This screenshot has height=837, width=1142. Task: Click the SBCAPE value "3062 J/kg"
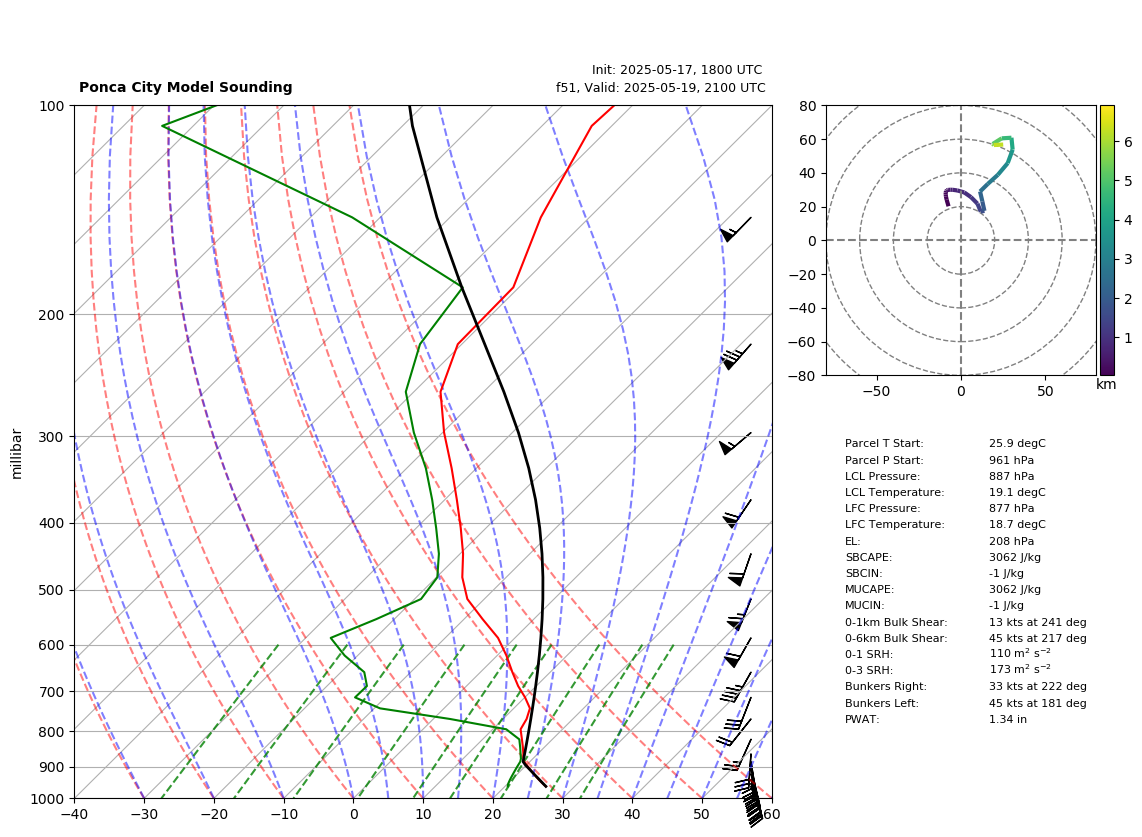1015,557
